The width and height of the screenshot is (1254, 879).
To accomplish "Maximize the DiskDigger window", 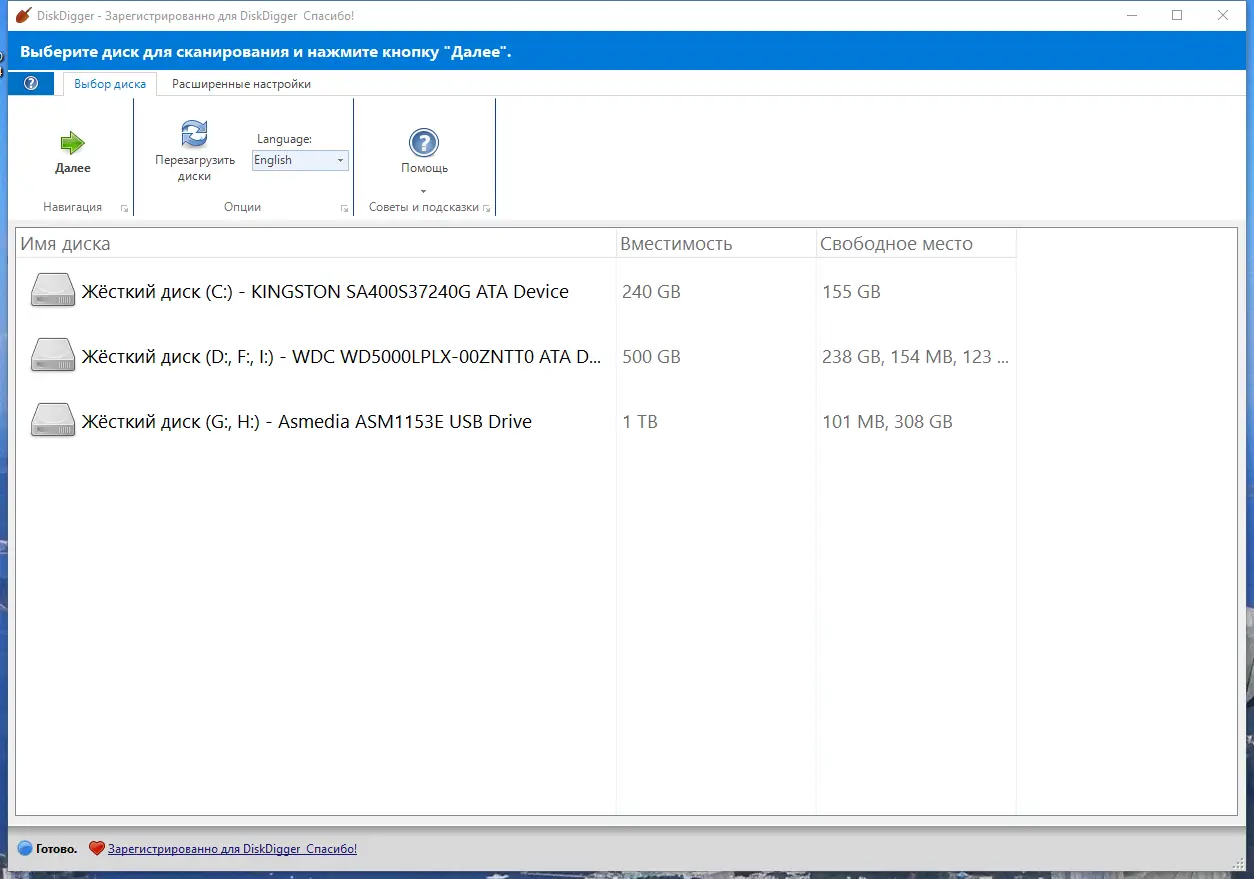I will point(1177,15).
